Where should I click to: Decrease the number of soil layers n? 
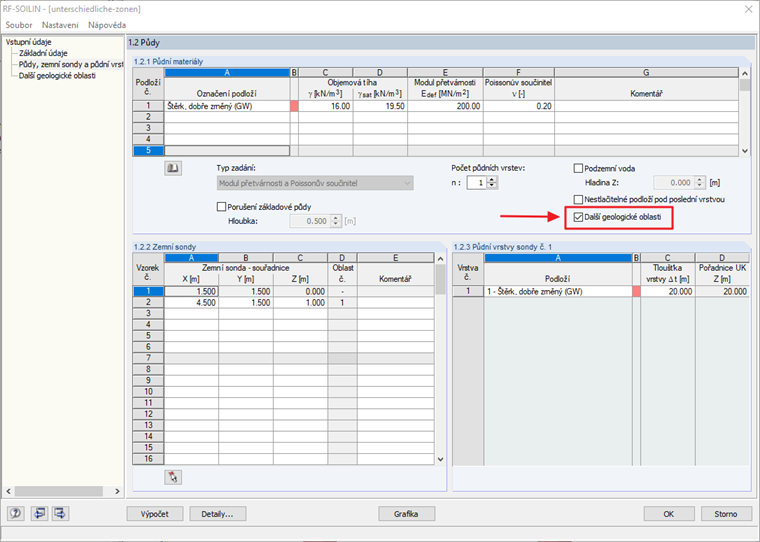(x=492, y=186)
